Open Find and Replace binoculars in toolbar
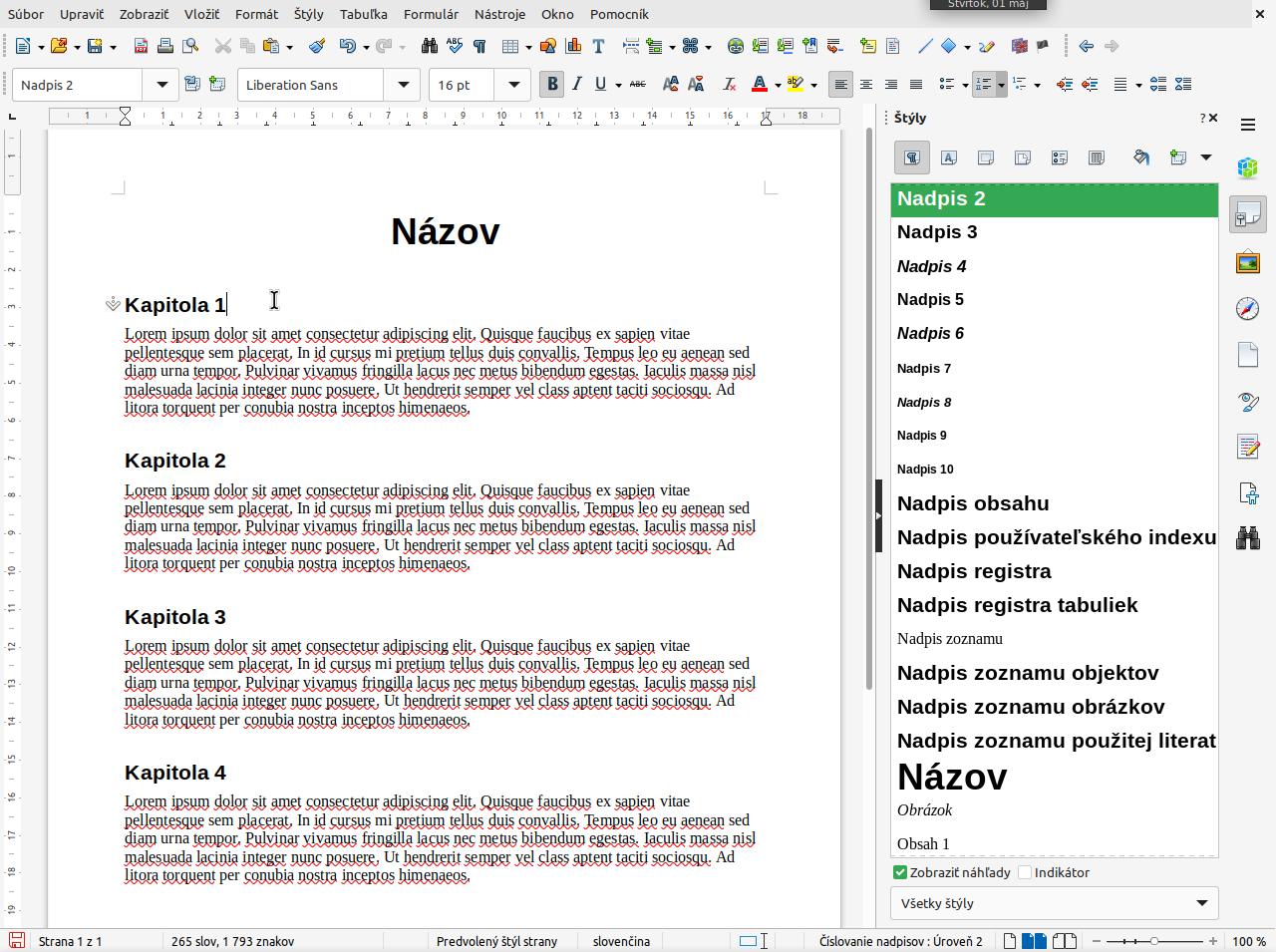The height and width of the screenshot is (952, 1276). click(x=430, y=46)
